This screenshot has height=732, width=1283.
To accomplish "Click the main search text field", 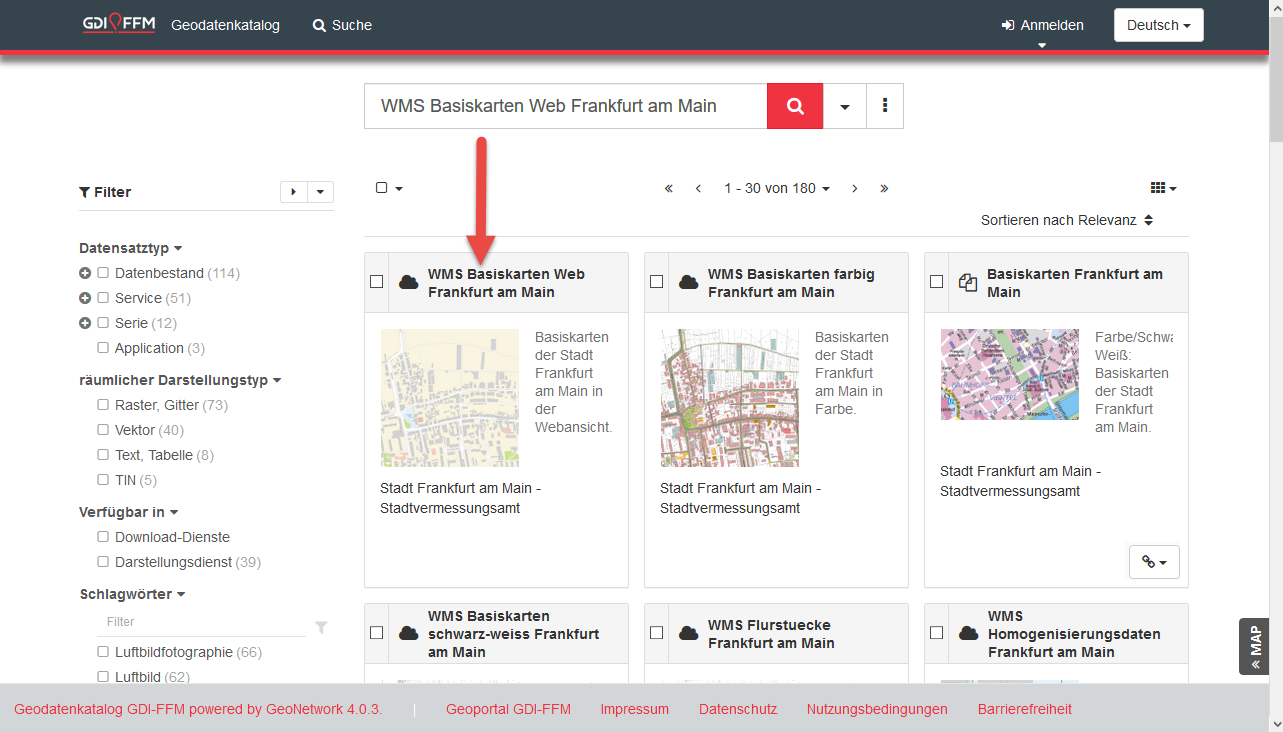I will point(566,106).
